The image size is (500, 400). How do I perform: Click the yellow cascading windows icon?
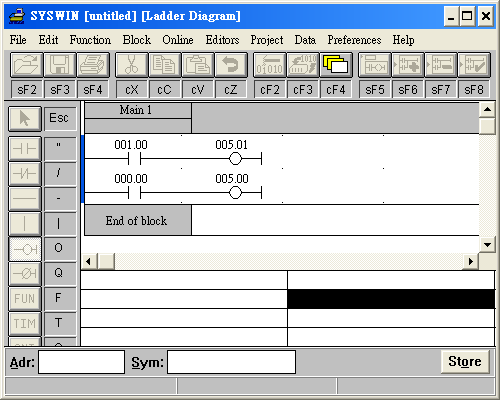[x=336, y=65]
